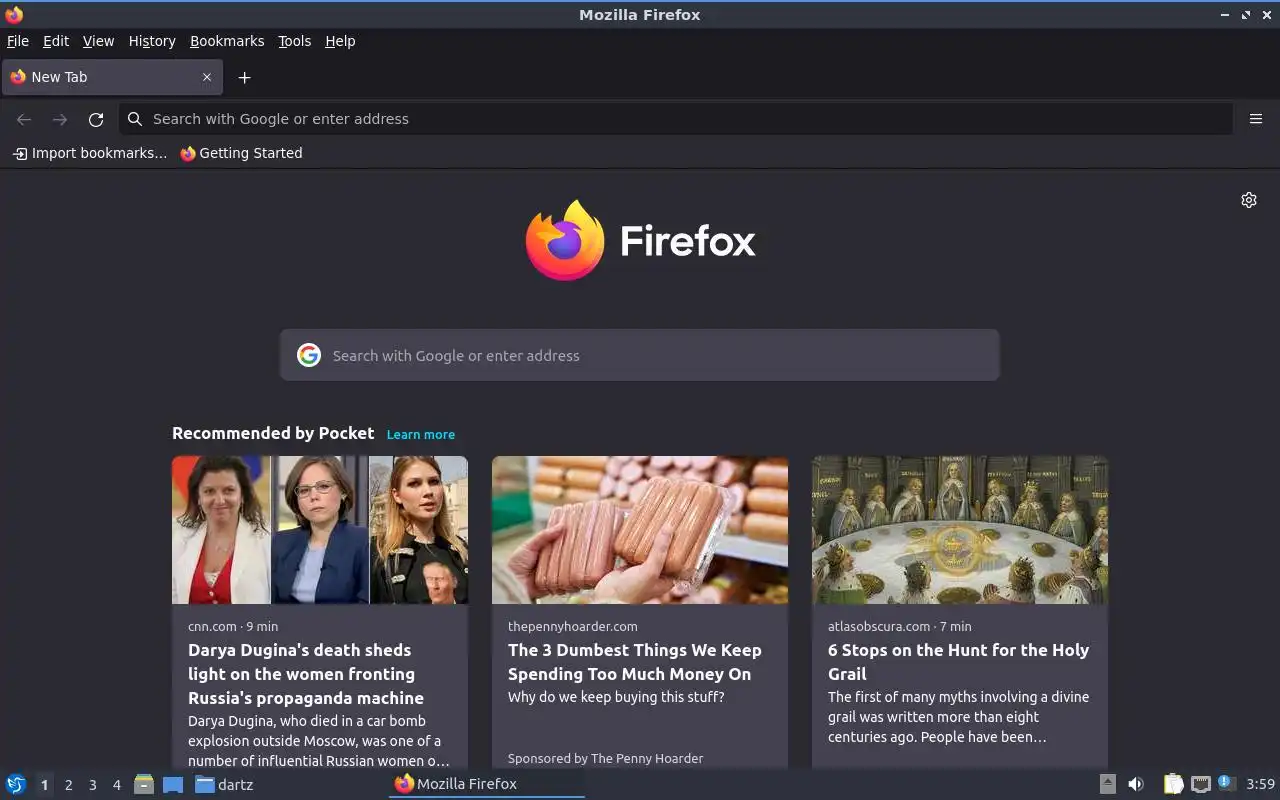
Task: Open the hamburger application menu
Action: (x=1256, y=119)
